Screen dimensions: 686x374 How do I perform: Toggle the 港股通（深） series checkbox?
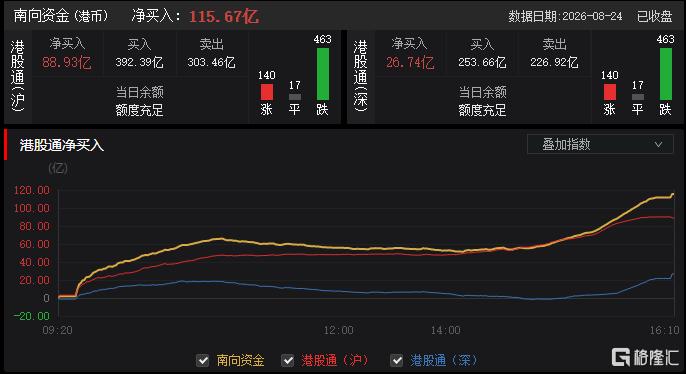(x=396, y=360)
